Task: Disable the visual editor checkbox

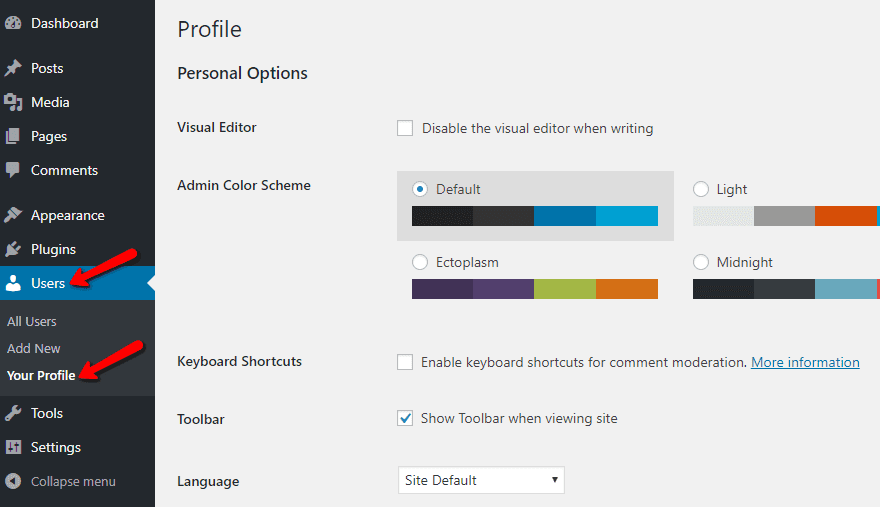Action: (x=405, y=128)
